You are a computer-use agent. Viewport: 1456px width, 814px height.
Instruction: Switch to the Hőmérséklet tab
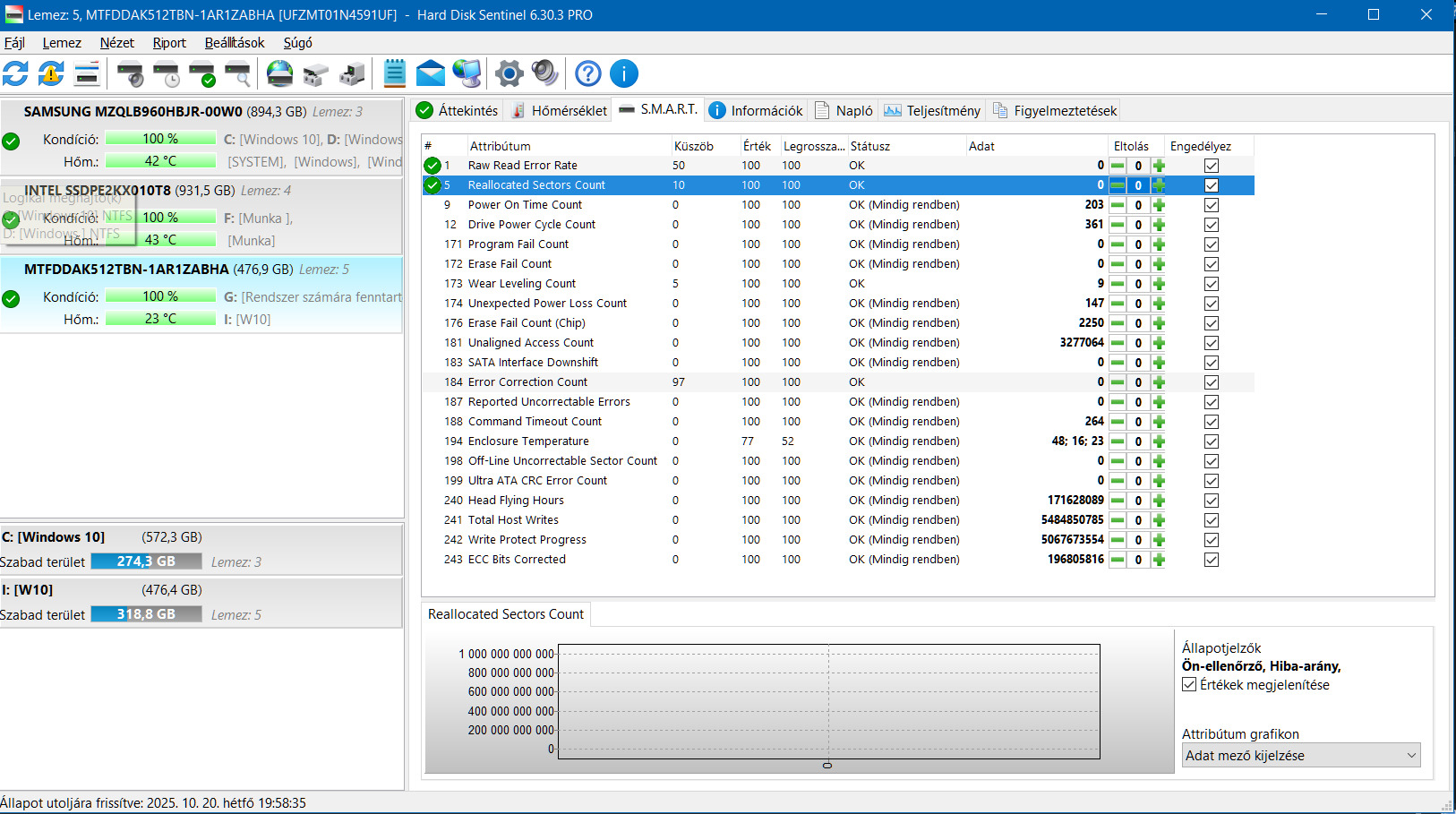tap(559, 111)
